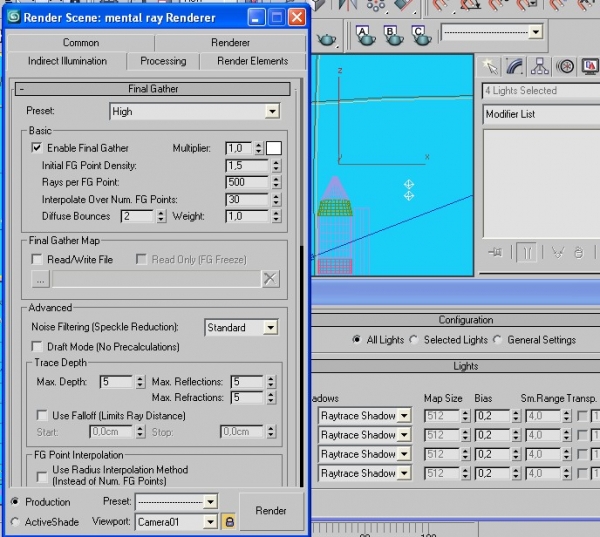Open the Hierarchy command panel tab icon
Image resolution: width=600 pixels, height=537 pixels.
pyautogui.click(x=540, y=67)
